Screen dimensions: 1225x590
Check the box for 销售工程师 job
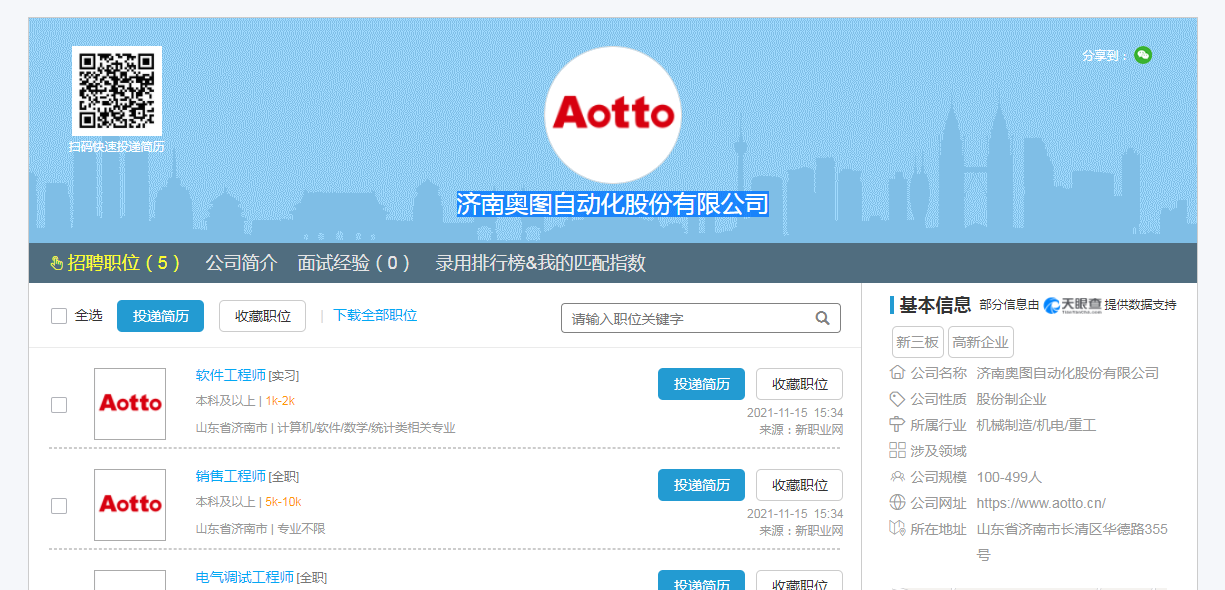point(59,506)
